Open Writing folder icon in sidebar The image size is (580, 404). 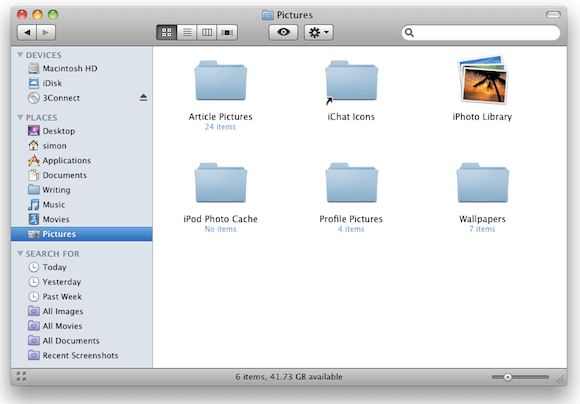click(34, 189)
